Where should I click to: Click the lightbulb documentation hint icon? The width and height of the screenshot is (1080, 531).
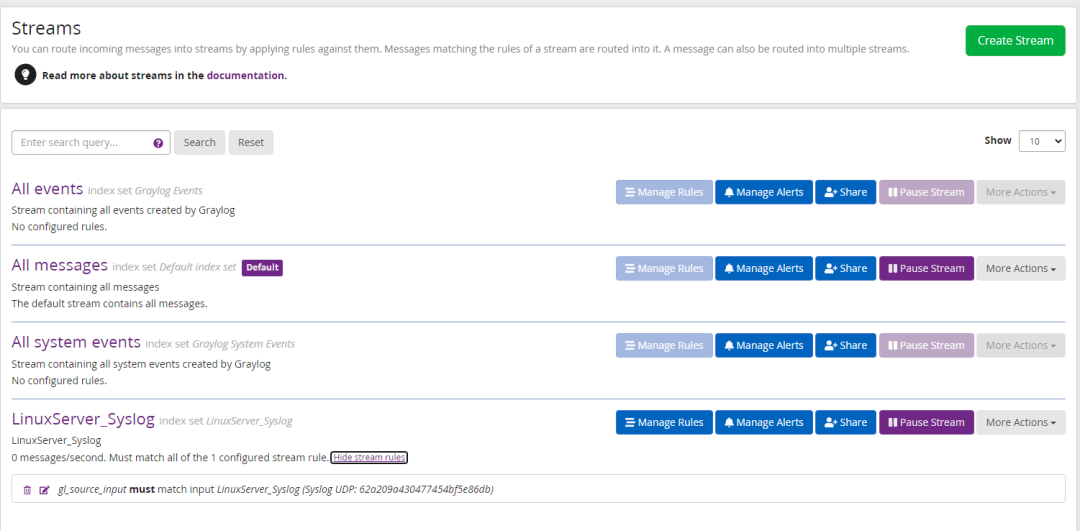[25, 75]
